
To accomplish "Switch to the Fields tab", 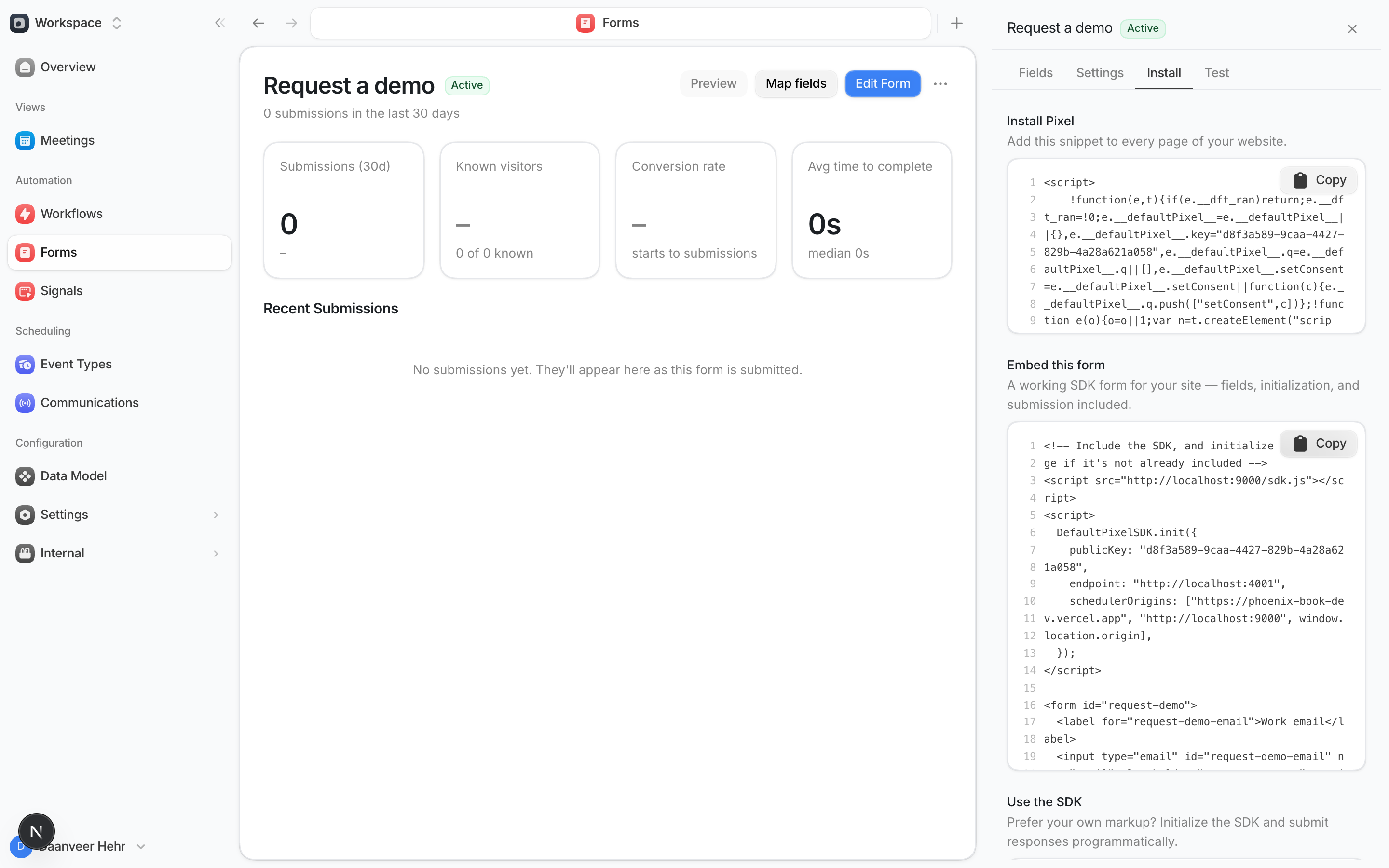I will [x=1035, y=73].
